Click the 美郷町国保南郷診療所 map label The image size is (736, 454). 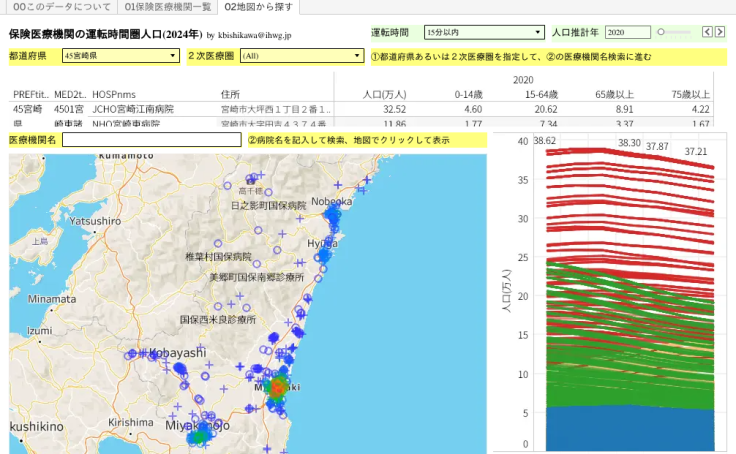(257, 277)
